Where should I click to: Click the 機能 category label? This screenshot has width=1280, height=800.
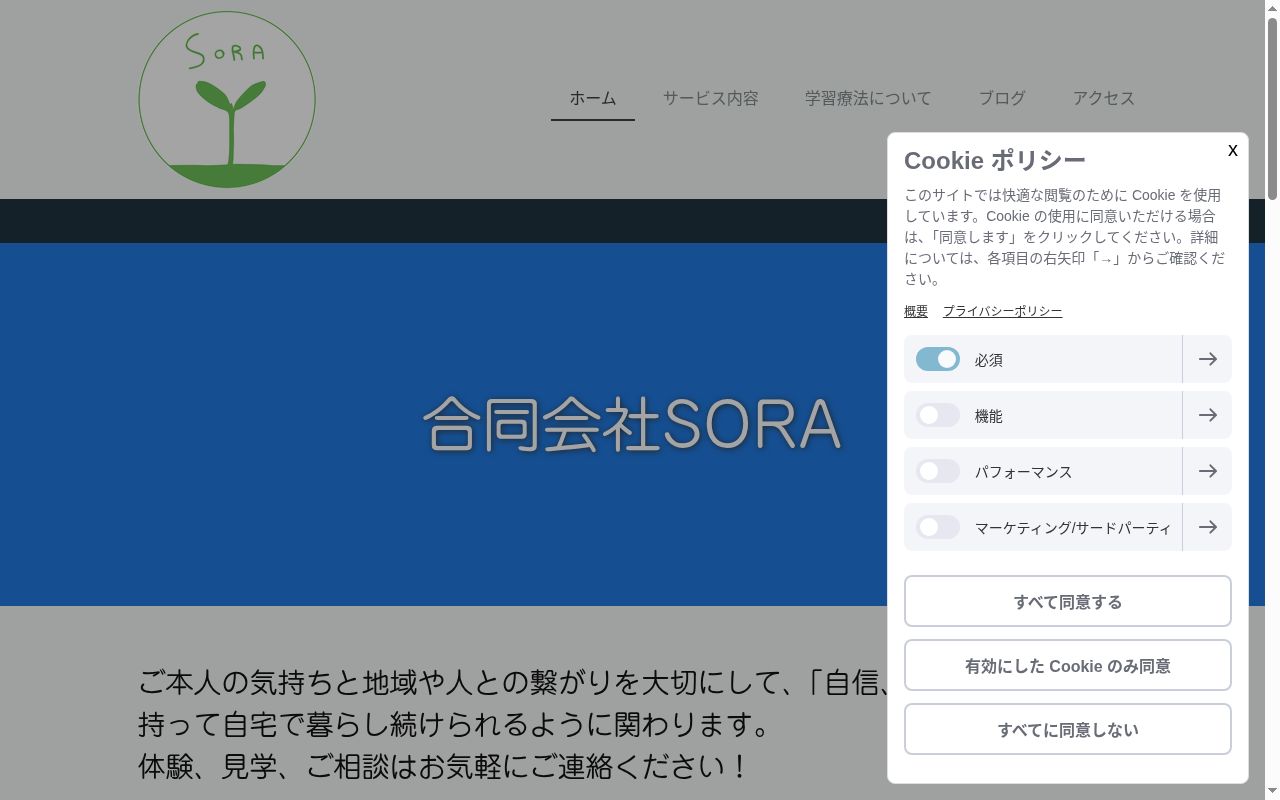[x=989, y=416]
